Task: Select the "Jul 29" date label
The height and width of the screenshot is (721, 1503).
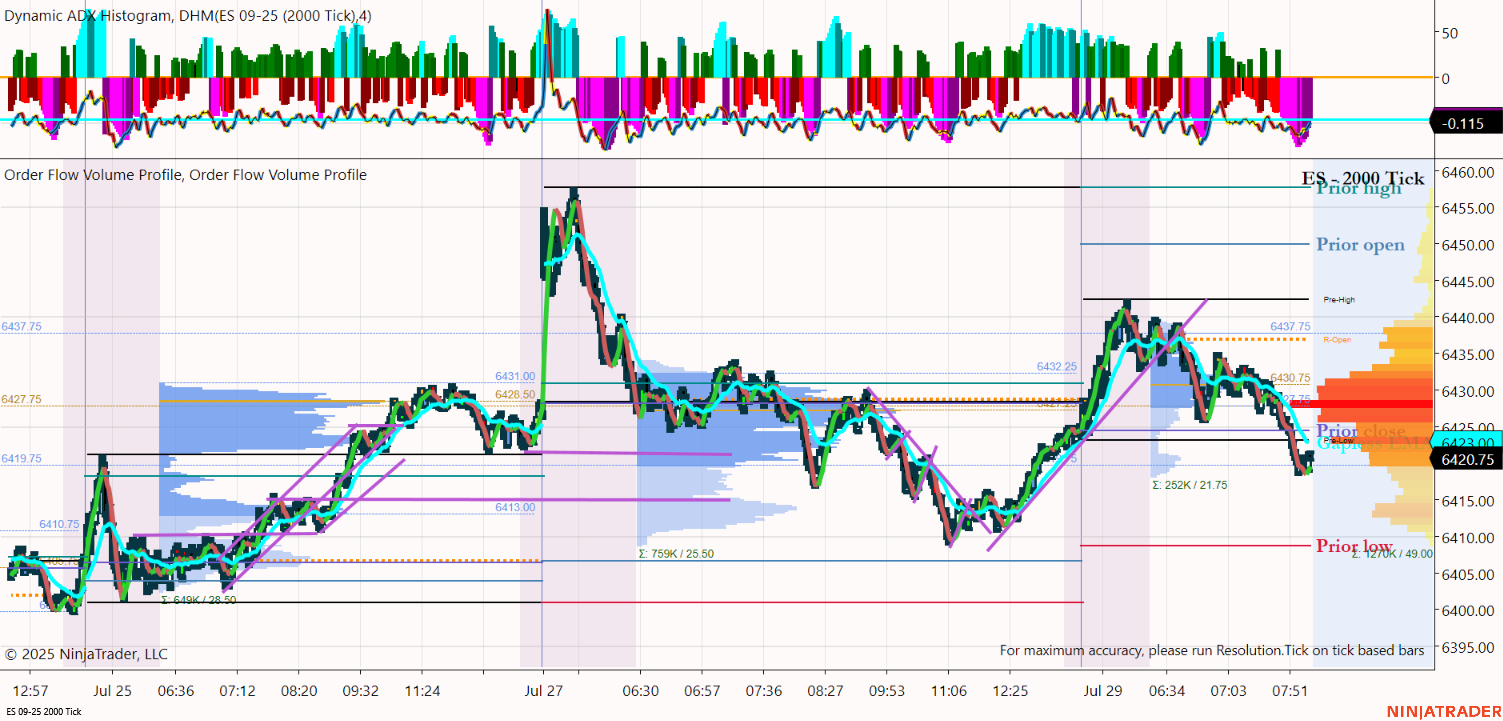Action: pyautogui.click(x=1104, y=691)
